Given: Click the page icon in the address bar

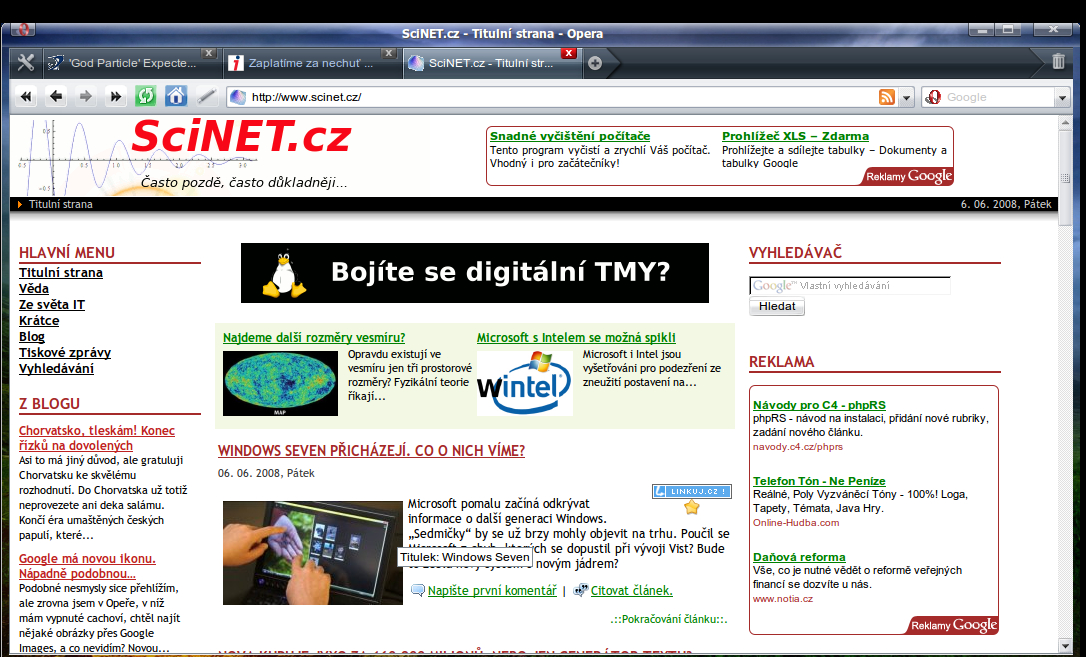Looking at the screenshot, I should (238, 97).
